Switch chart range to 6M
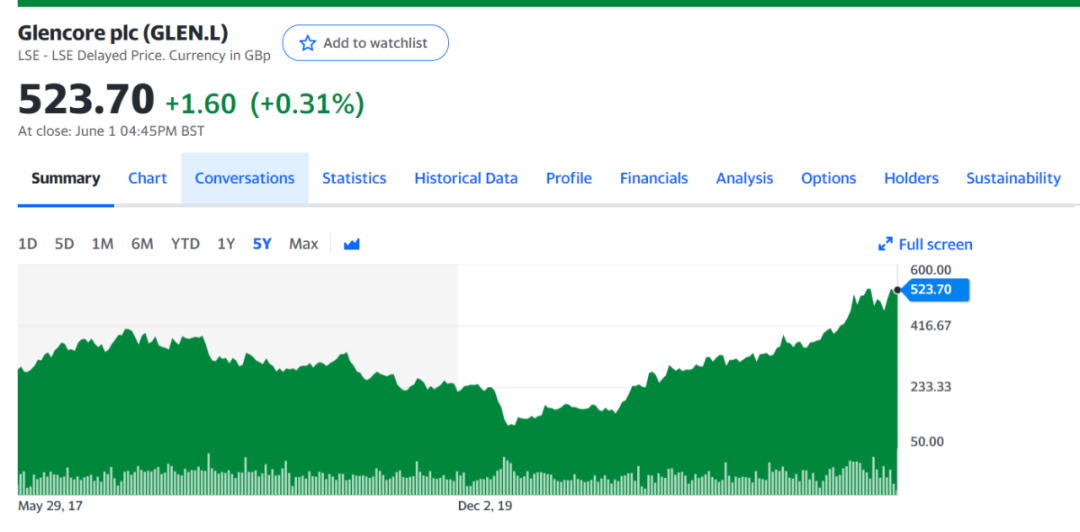The width and height of the screenshot is (1080, 532). click(x=142, y=244)
